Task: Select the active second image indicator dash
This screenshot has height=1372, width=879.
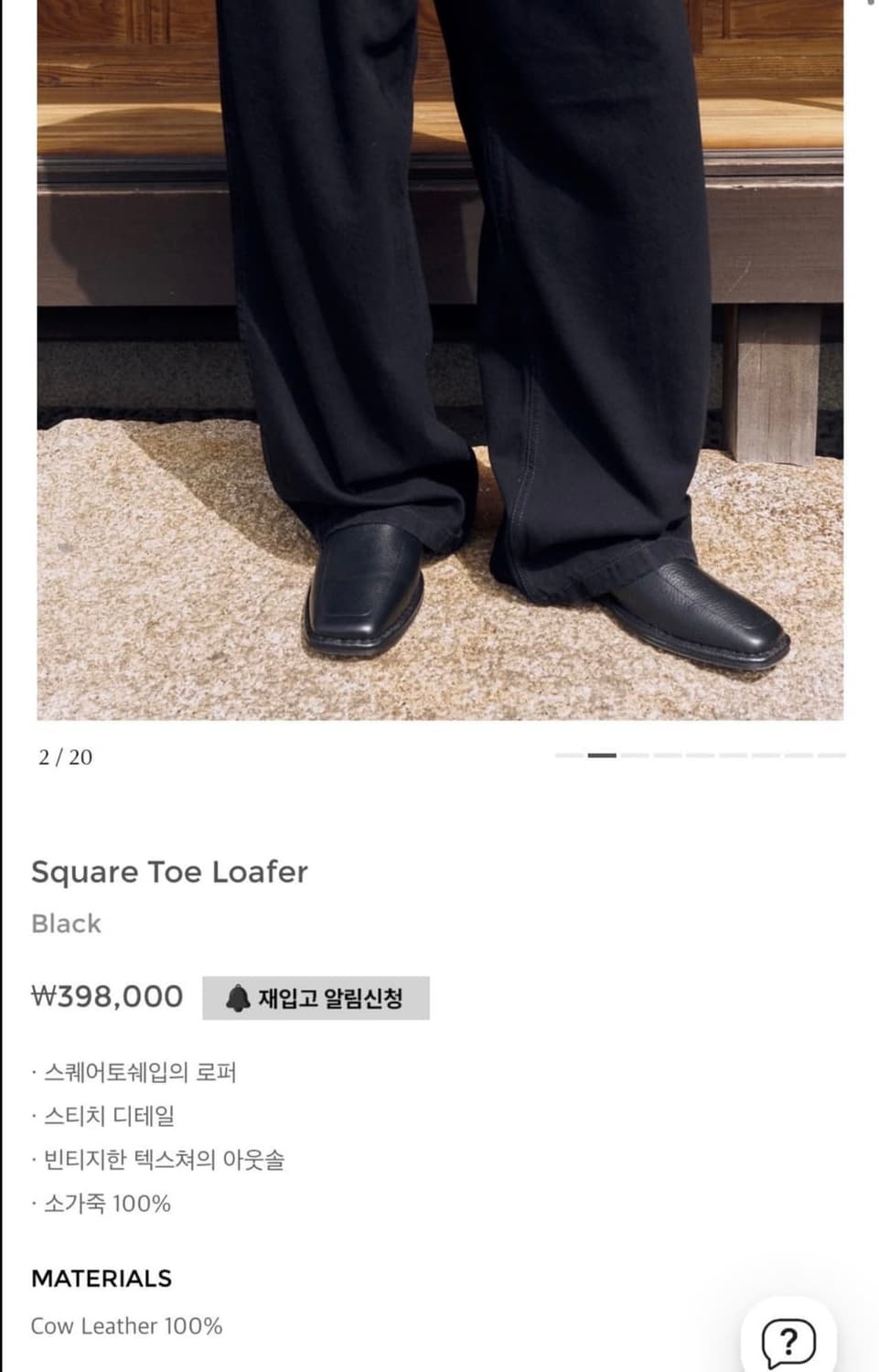Action: click(602, 756)
